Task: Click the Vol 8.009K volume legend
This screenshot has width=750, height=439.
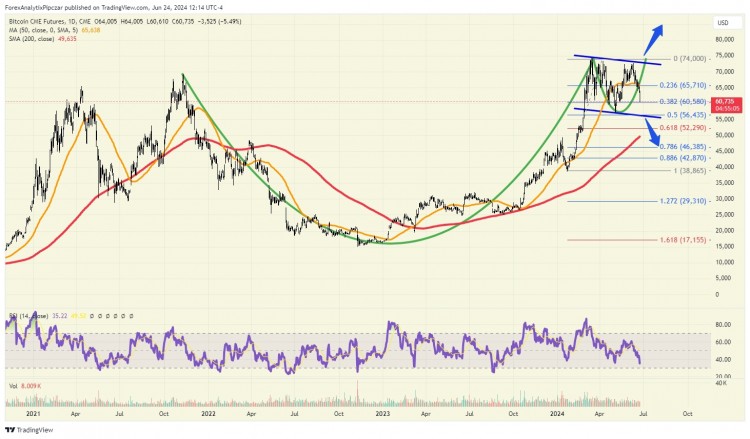Action: pos(25,385)
